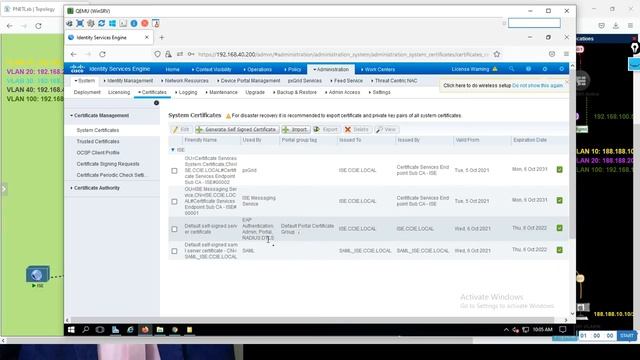640x360 pixels.
Task: Click the QEMU toolbar fullscreen icon
Action: pos(80,23)
